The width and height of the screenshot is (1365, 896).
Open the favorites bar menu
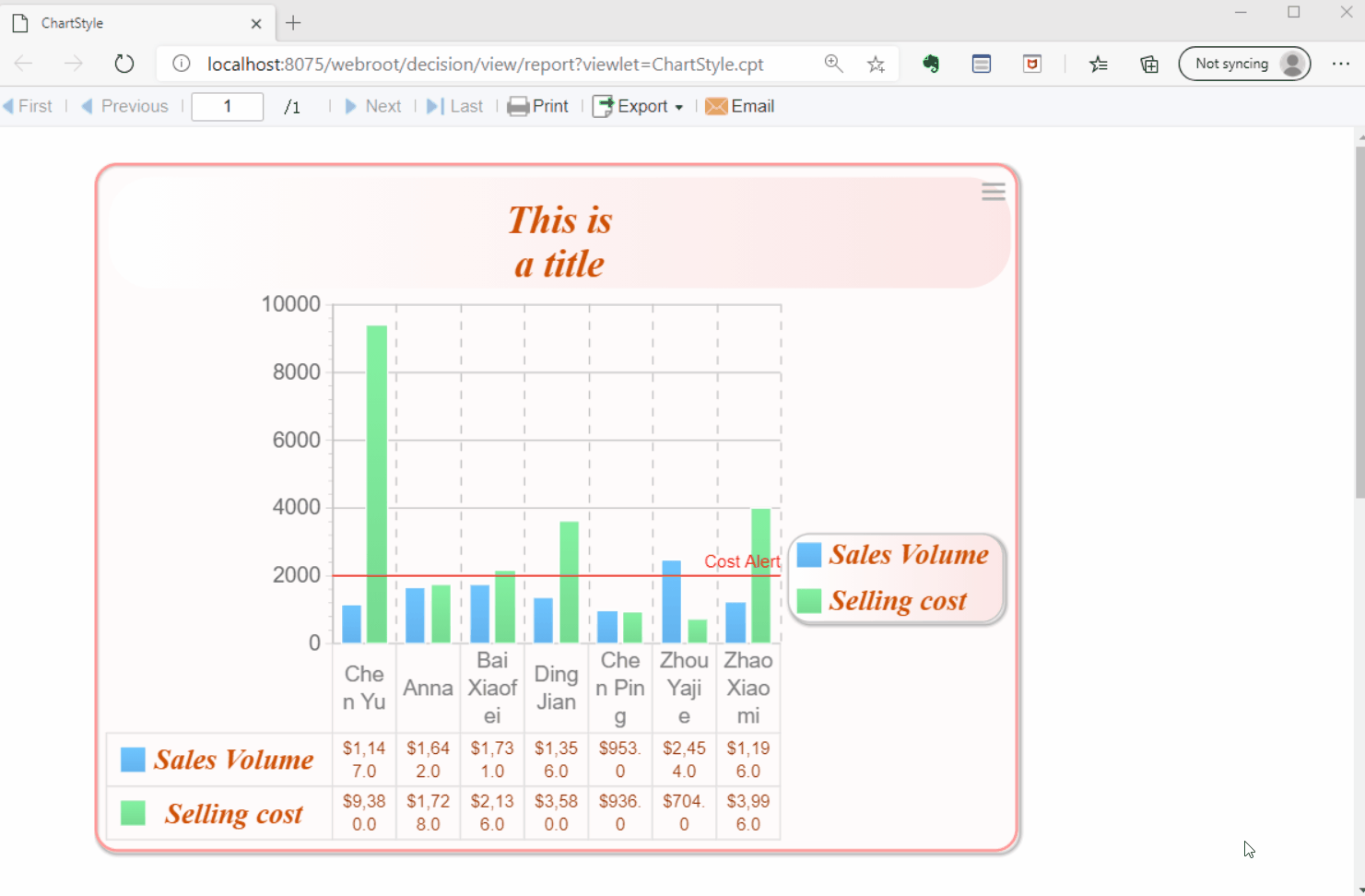[x=1099, y=64]
